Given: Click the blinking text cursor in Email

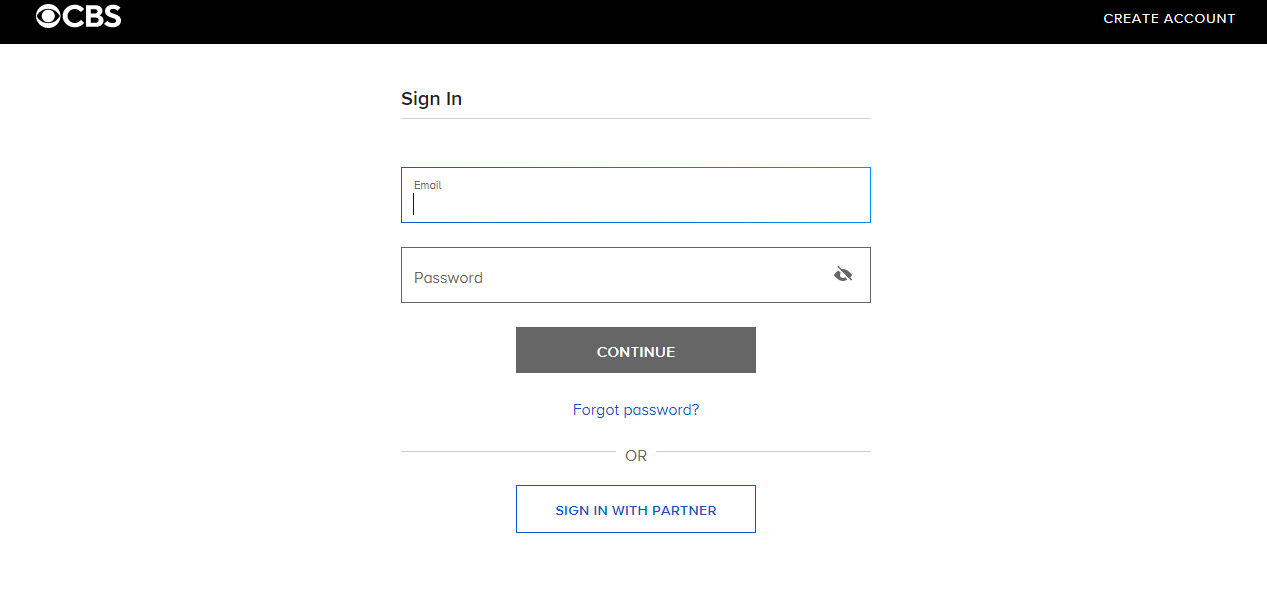Looking at the screenshot, I should pyautogui.click(x=414, y=204).
